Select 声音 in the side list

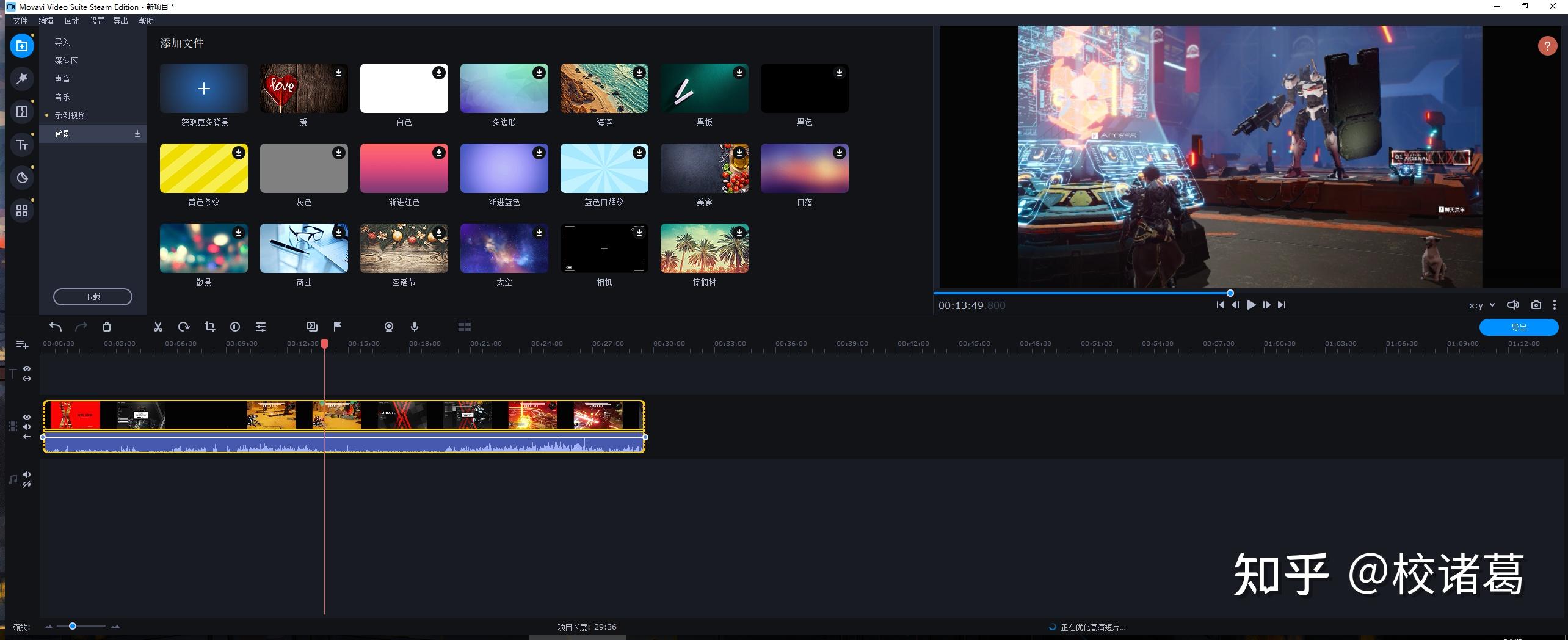coord(93,79)
